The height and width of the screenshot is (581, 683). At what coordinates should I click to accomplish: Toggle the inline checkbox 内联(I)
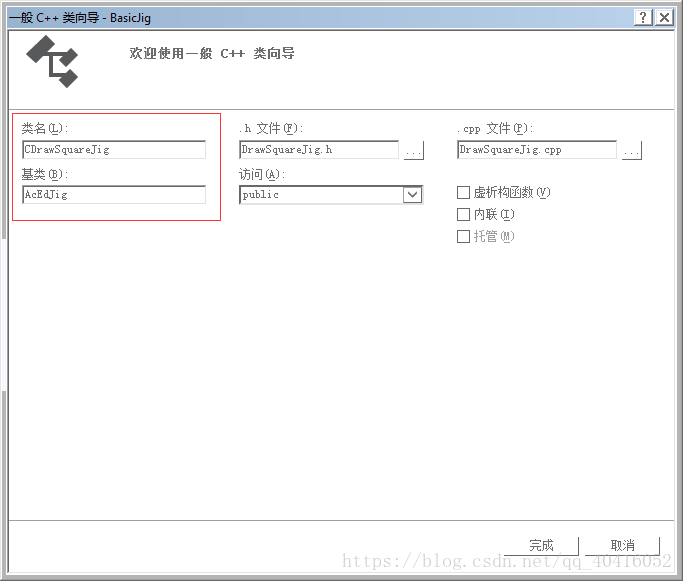[463, 214]
